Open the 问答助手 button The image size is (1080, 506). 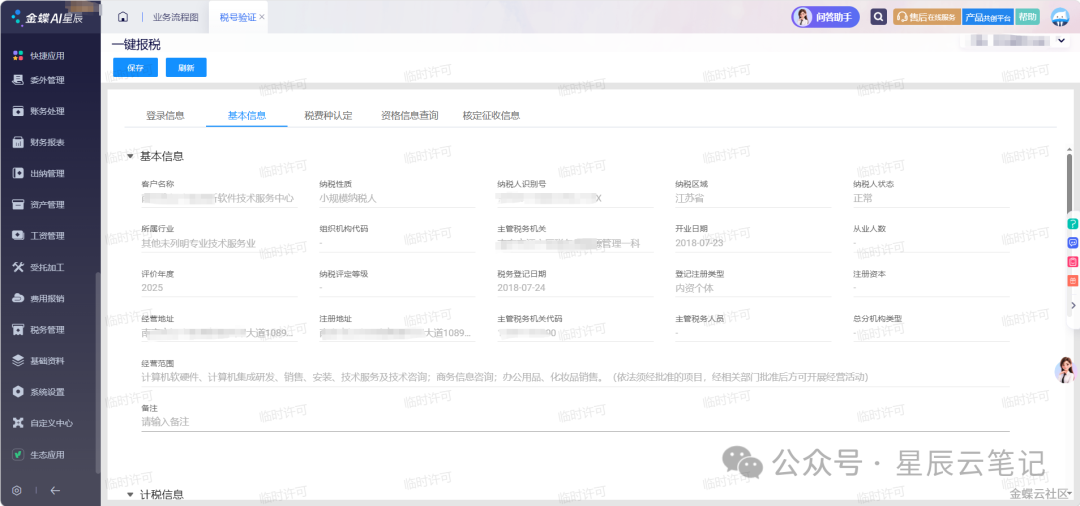coord(825,17)
